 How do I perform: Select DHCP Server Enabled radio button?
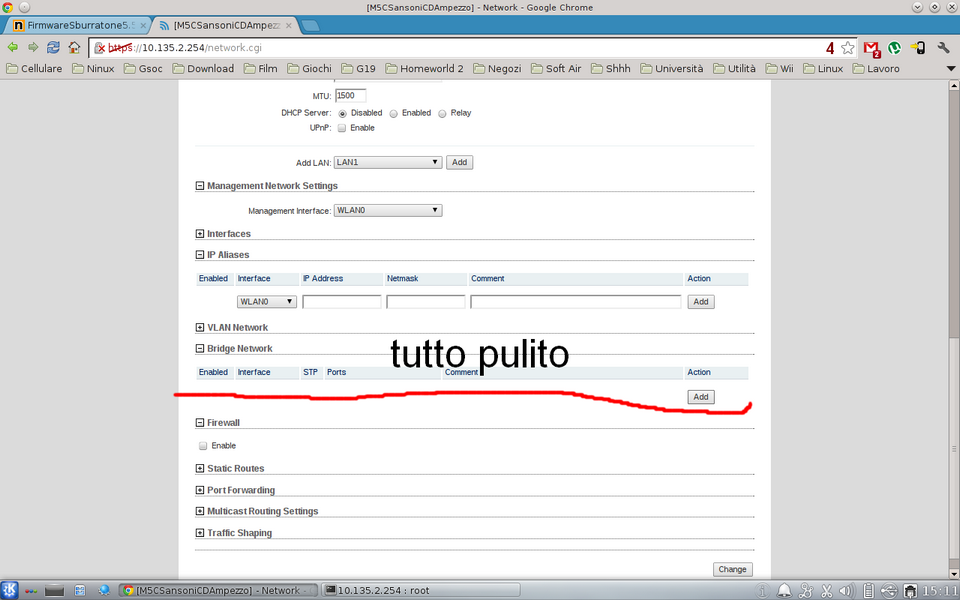[394, 113]
